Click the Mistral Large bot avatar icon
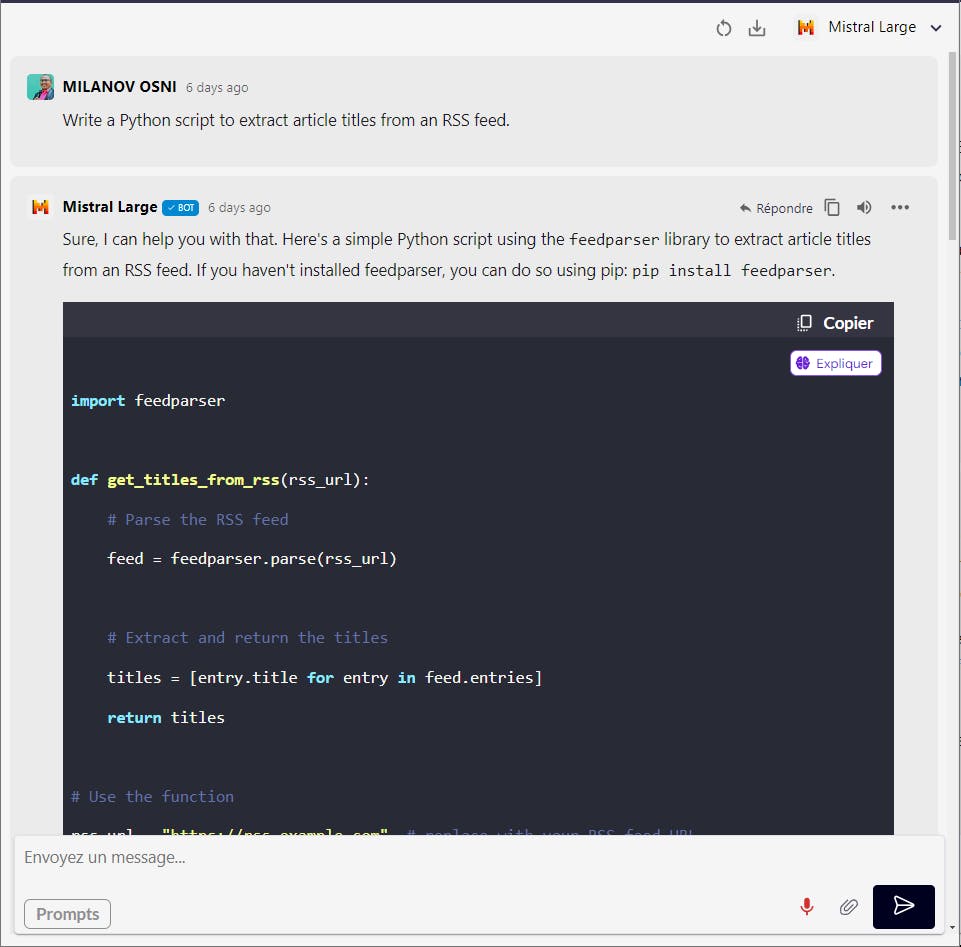This screenshot has height=947, width=961. 40,207
